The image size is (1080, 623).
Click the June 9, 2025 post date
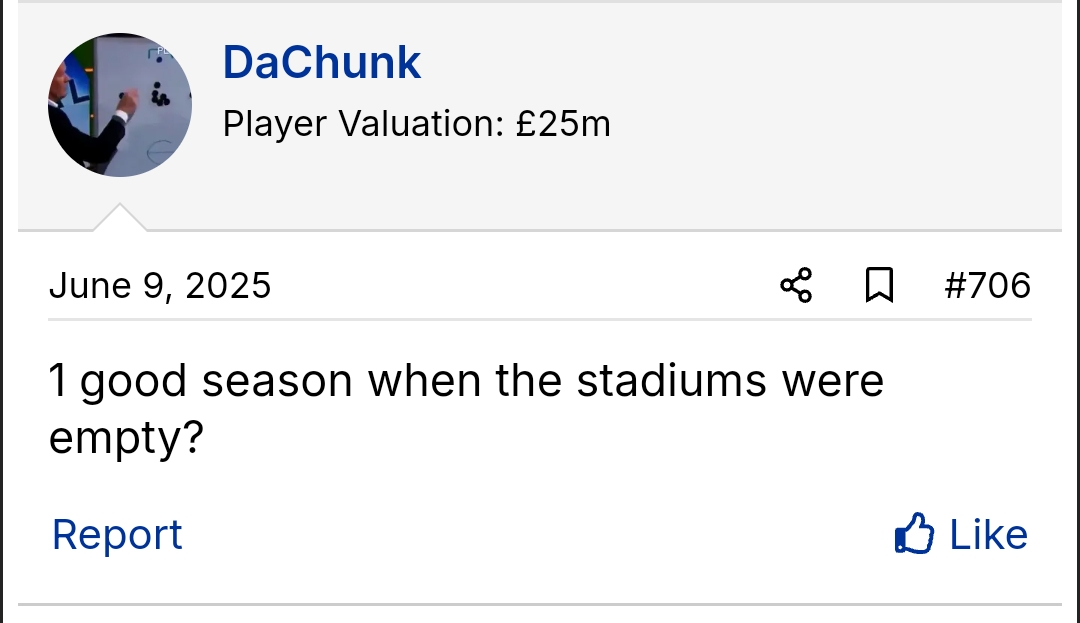tap(160, 286)
